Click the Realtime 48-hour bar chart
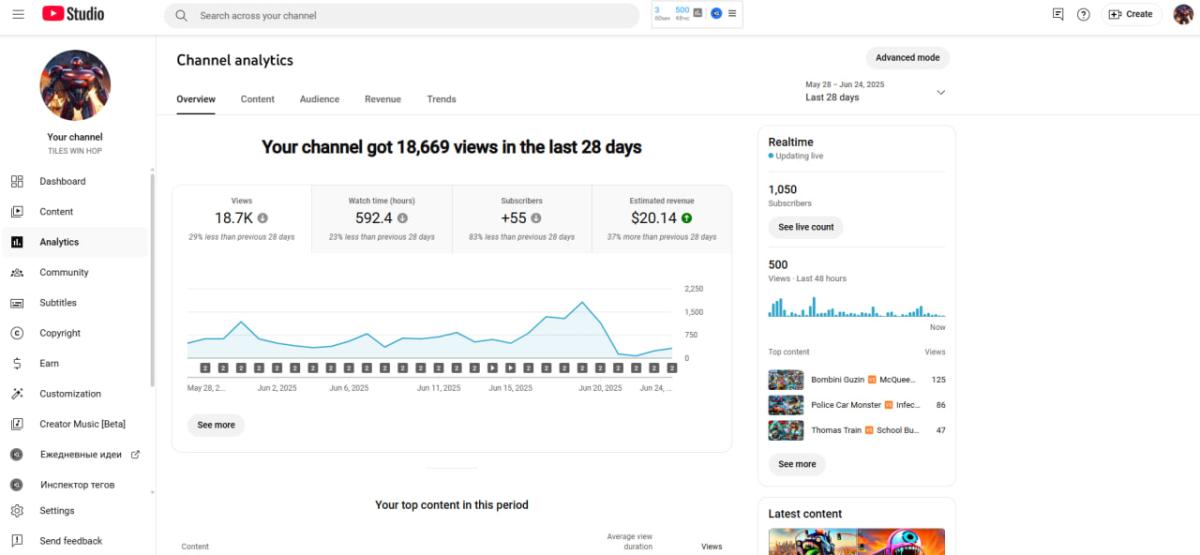 (856, 305)
